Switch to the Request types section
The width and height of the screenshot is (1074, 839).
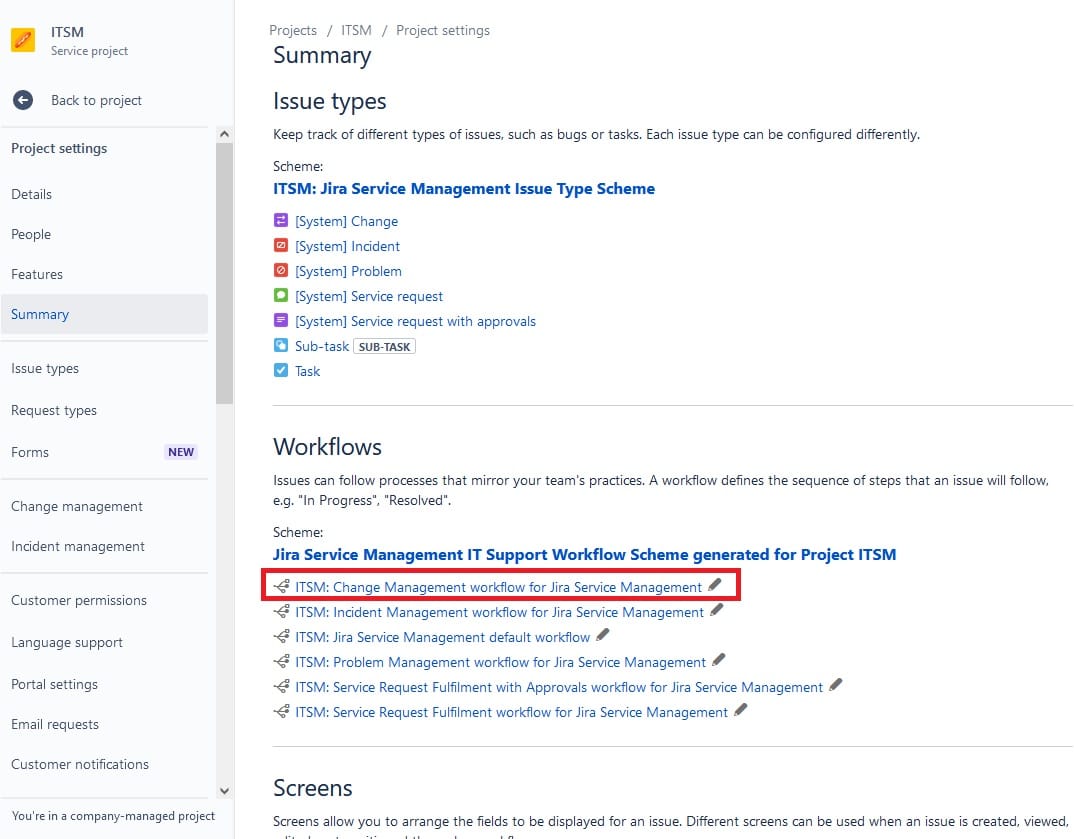(53, 410)
